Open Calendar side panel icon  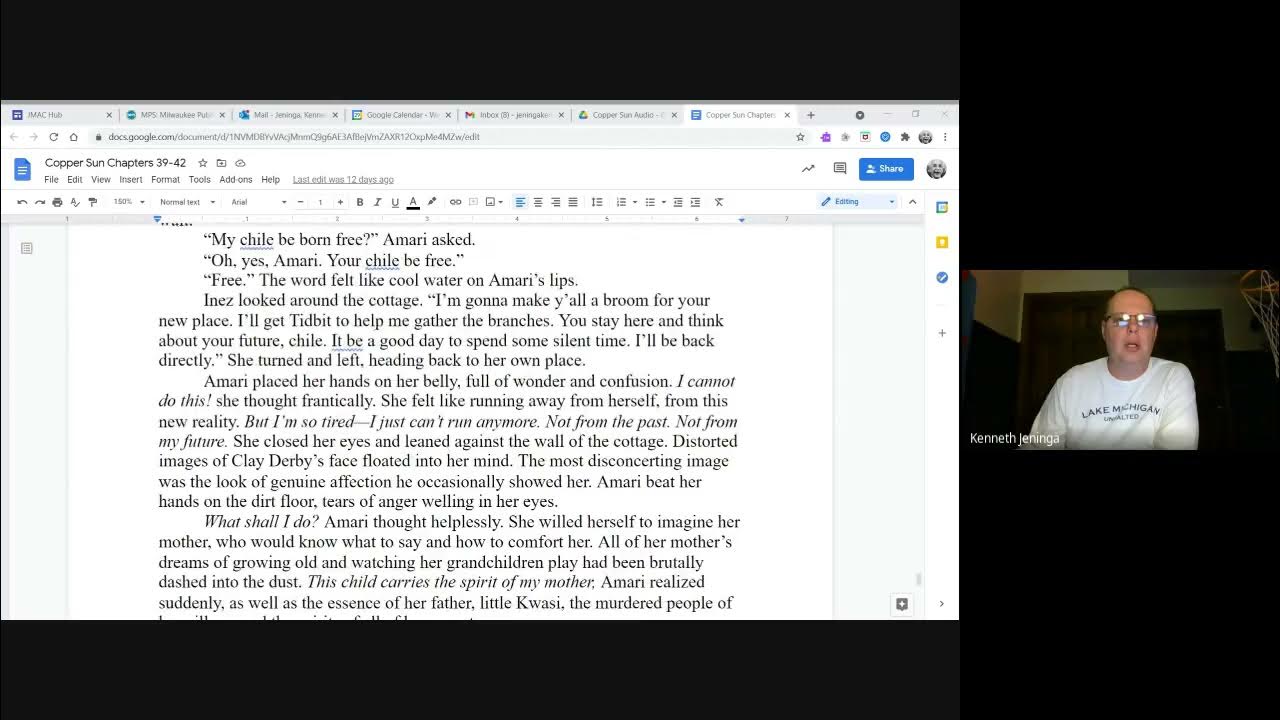[x=942, y=207]
